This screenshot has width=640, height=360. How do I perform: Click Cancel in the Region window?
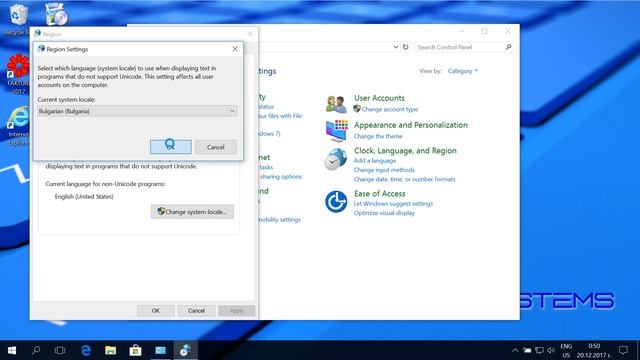tap(196, 311)
